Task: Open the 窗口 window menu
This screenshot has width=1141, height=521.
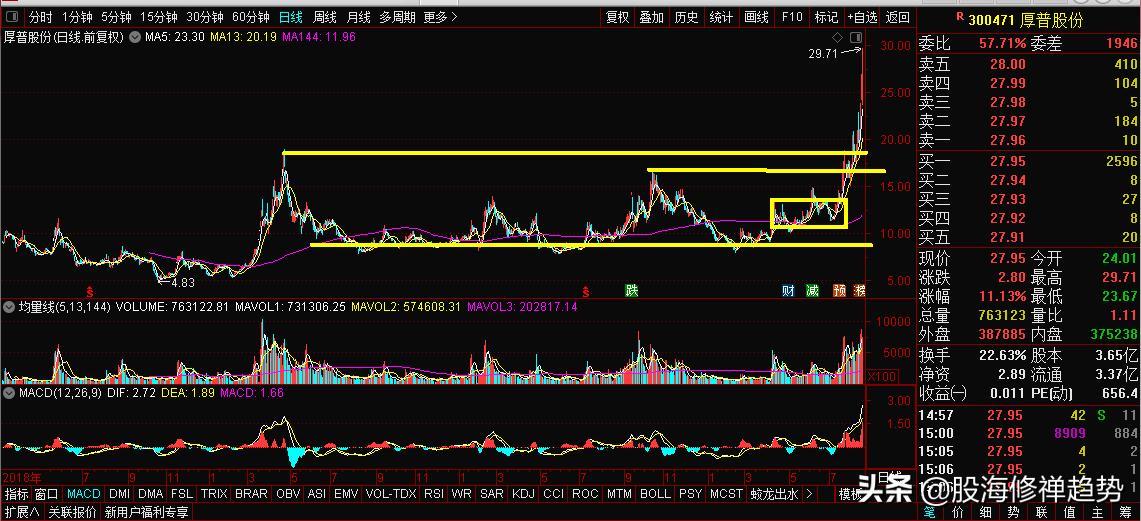Action: (47, 494)
